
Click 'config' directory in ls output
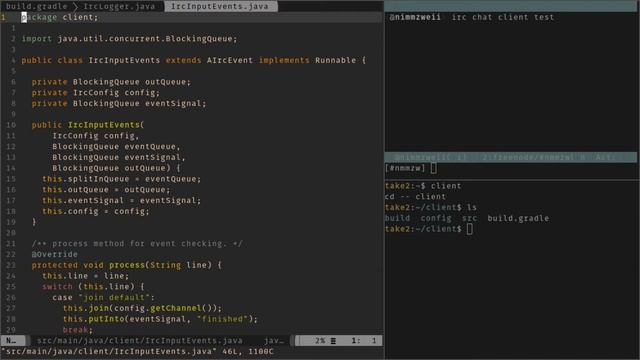click(436, 218)
